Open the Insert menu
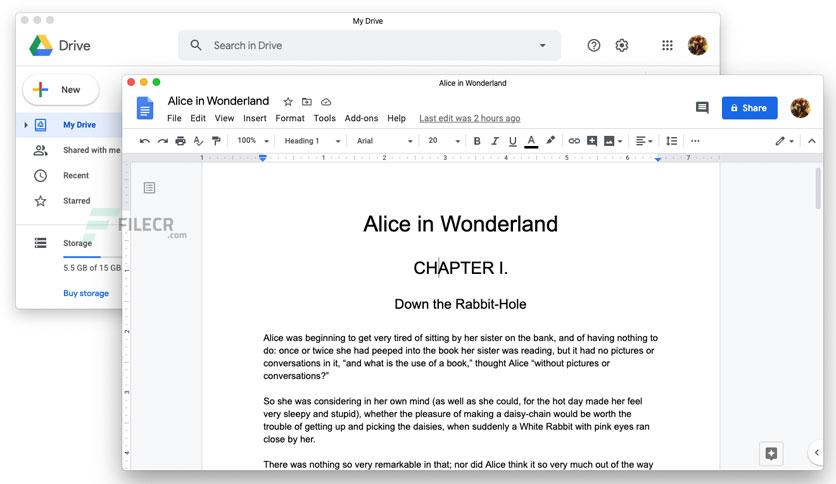The height and width of the screenshot is (484, 836). tap(255, 118)
